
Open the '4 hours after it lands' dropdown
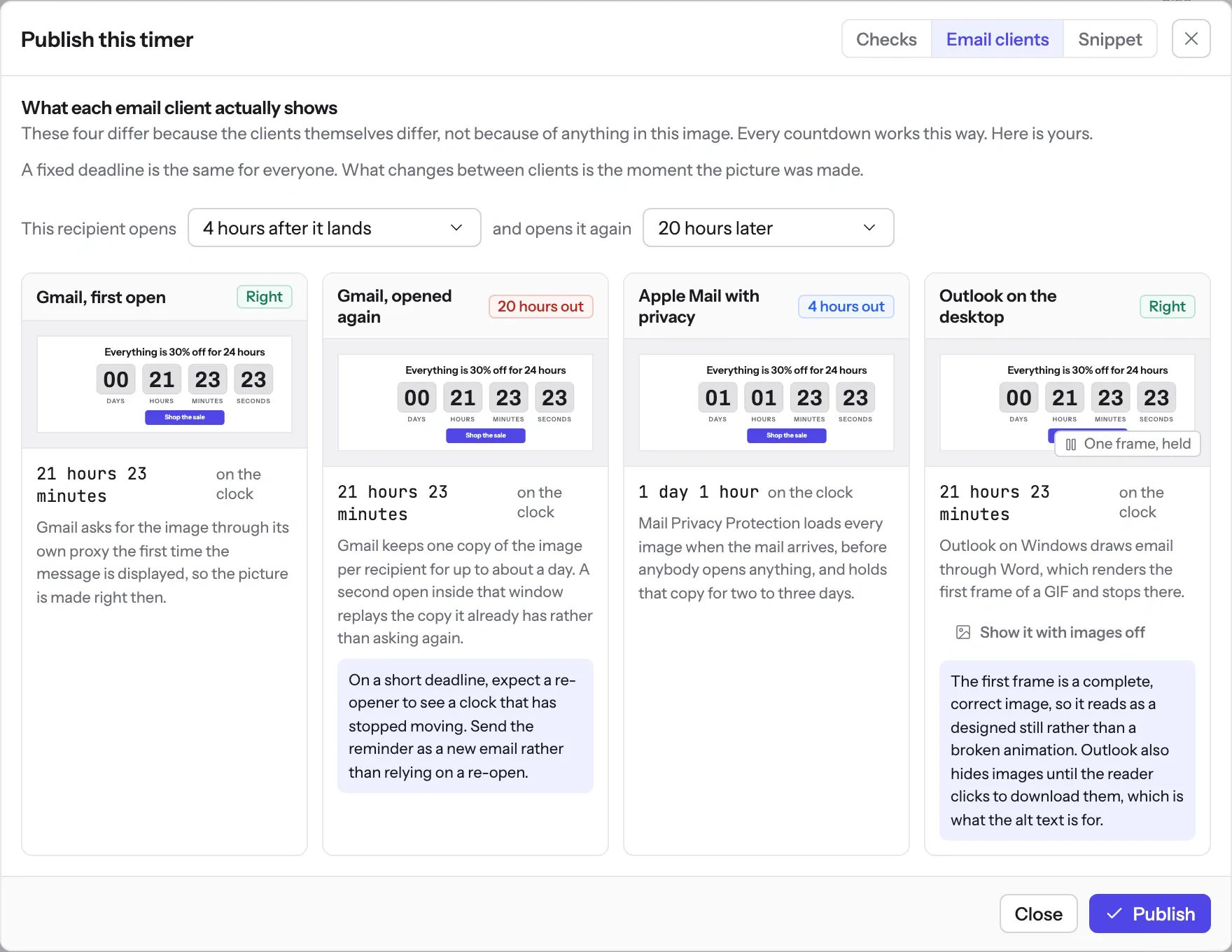coord(335,227)
